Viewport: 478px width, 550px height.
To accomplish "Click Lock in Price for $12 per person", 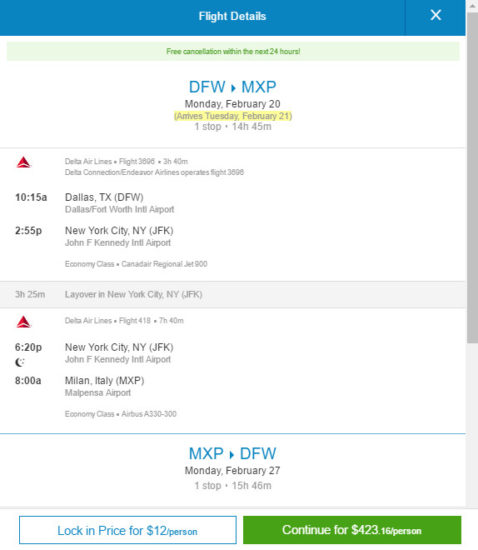I will tap(128, 530).
